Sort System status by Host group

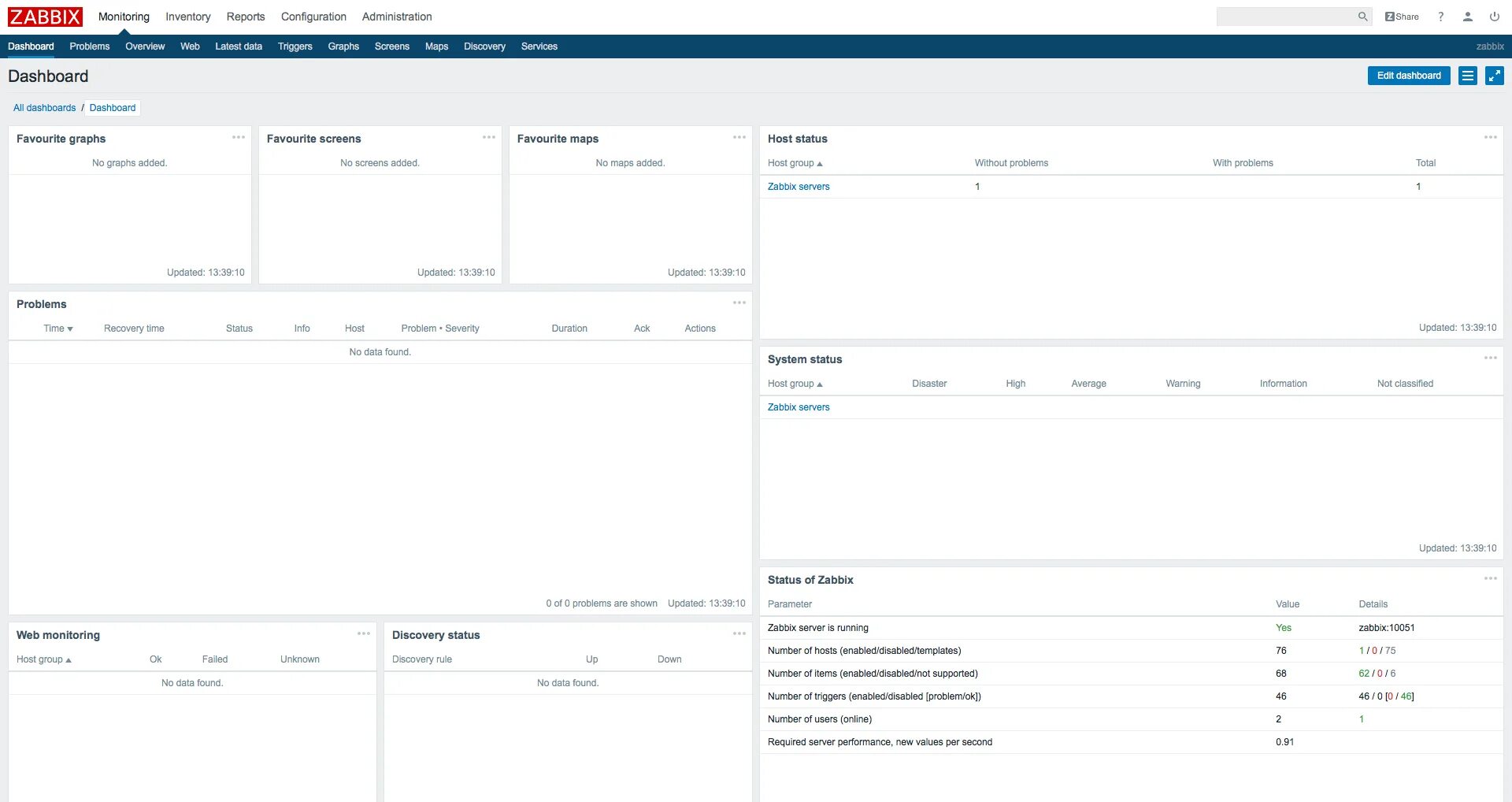(x=795, y=384)
